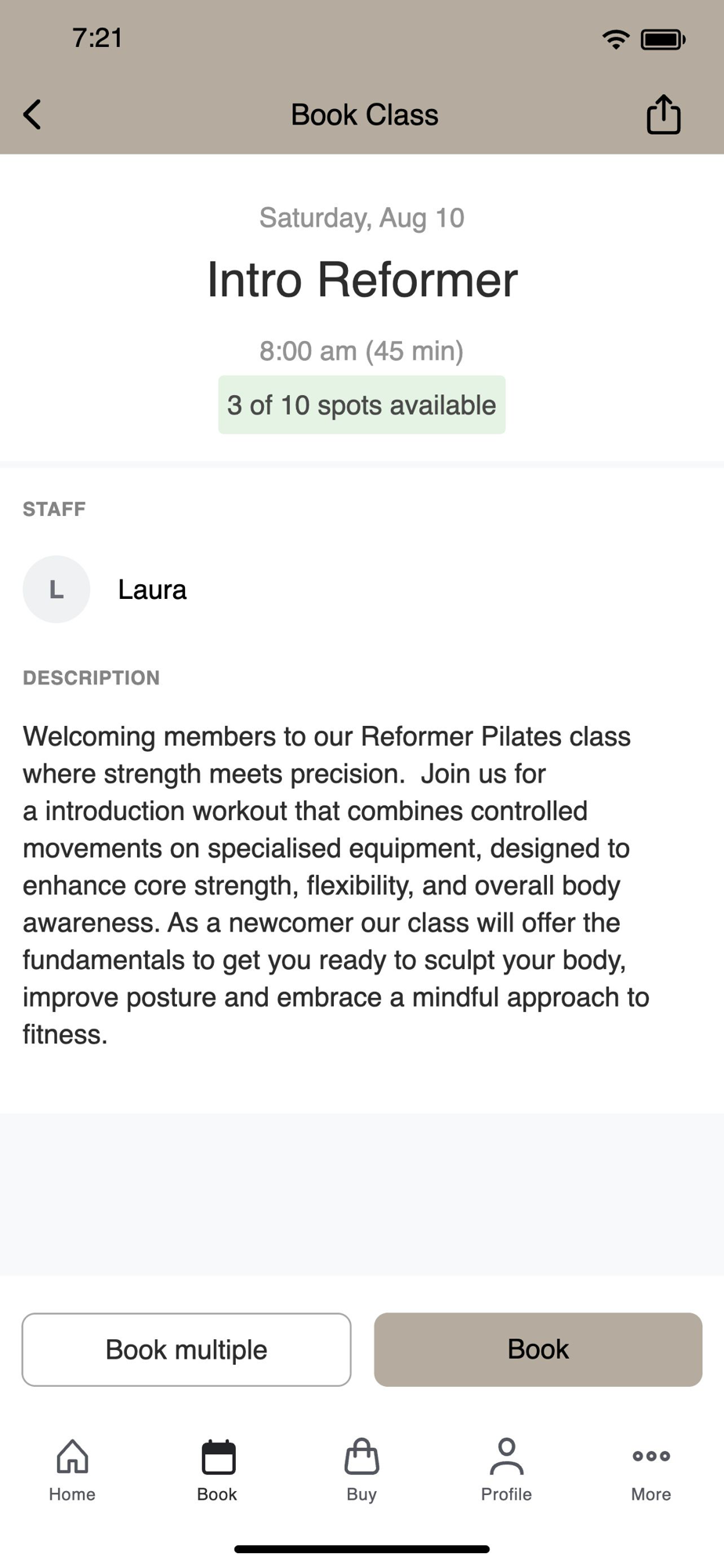This screenshot has width=724, height=1568.
Task: Tap the Saturday, Aug 10 date text
Action: point(362,218)
